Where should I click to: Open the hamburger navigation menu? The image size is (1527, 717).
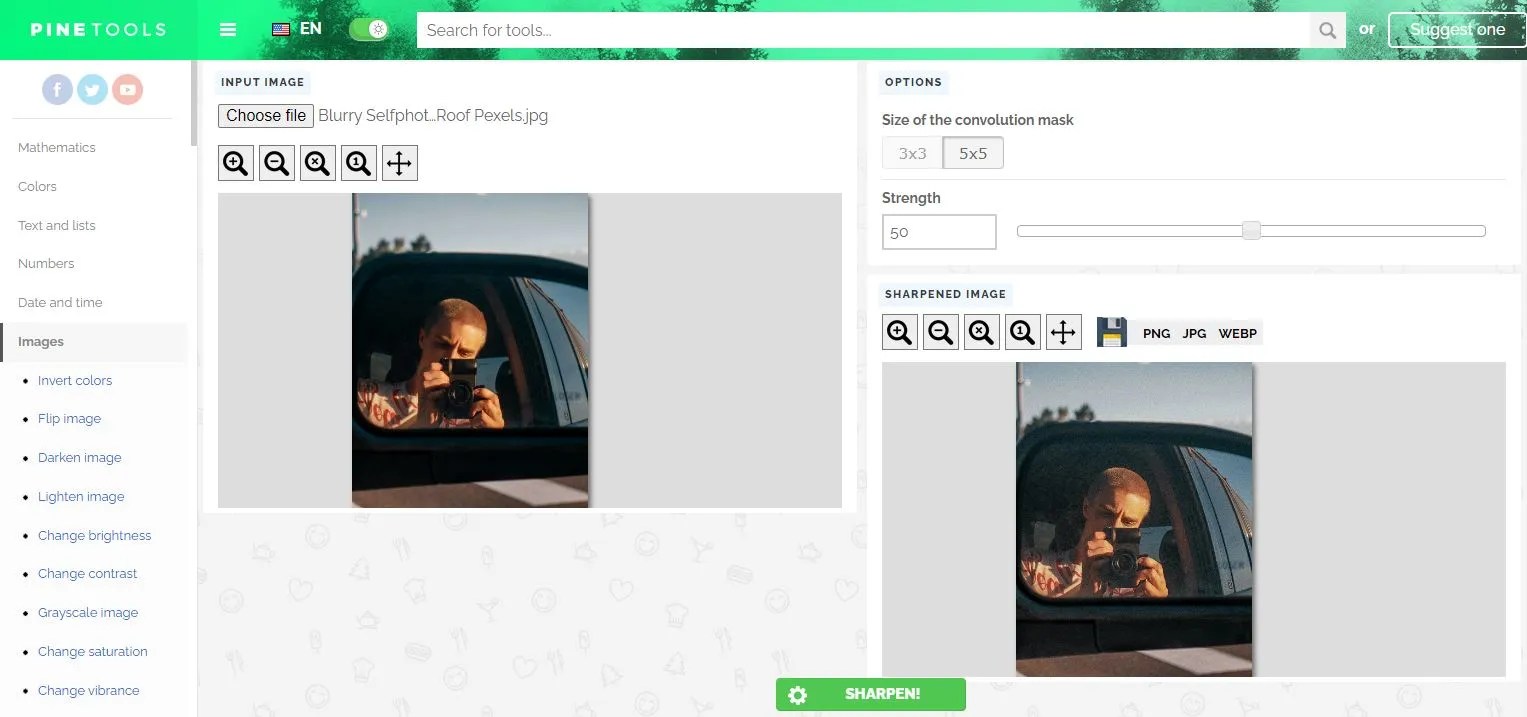coord(228,29)
